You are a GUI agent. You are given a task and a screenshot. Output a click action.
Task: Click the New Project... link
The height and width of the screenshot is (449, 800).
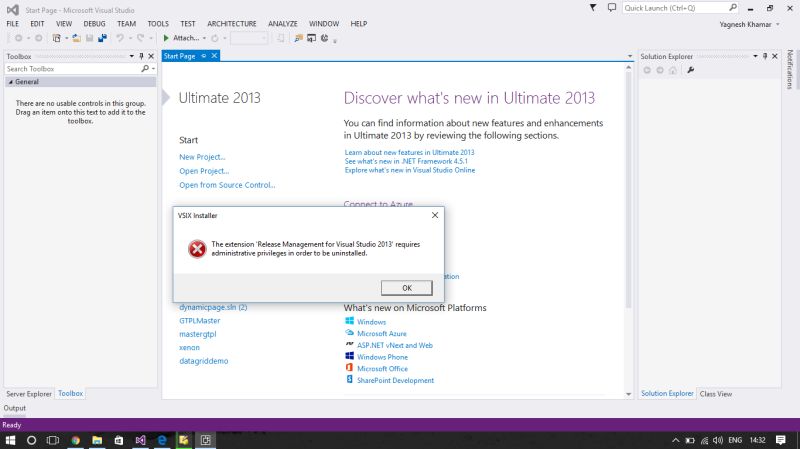202,157
